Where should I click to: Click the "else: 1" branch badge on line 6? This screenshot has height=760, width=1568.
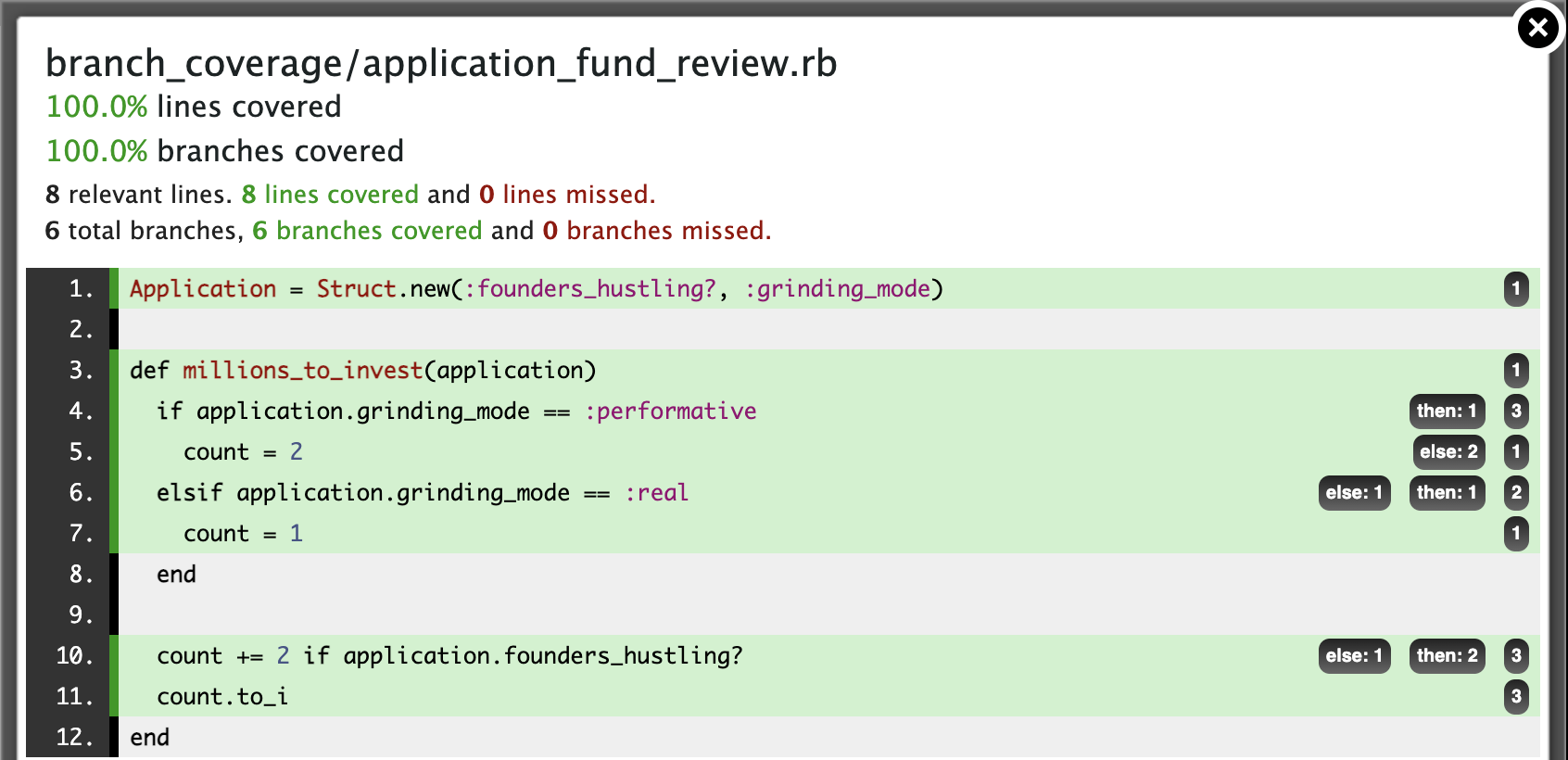[x=1354, y=493]
